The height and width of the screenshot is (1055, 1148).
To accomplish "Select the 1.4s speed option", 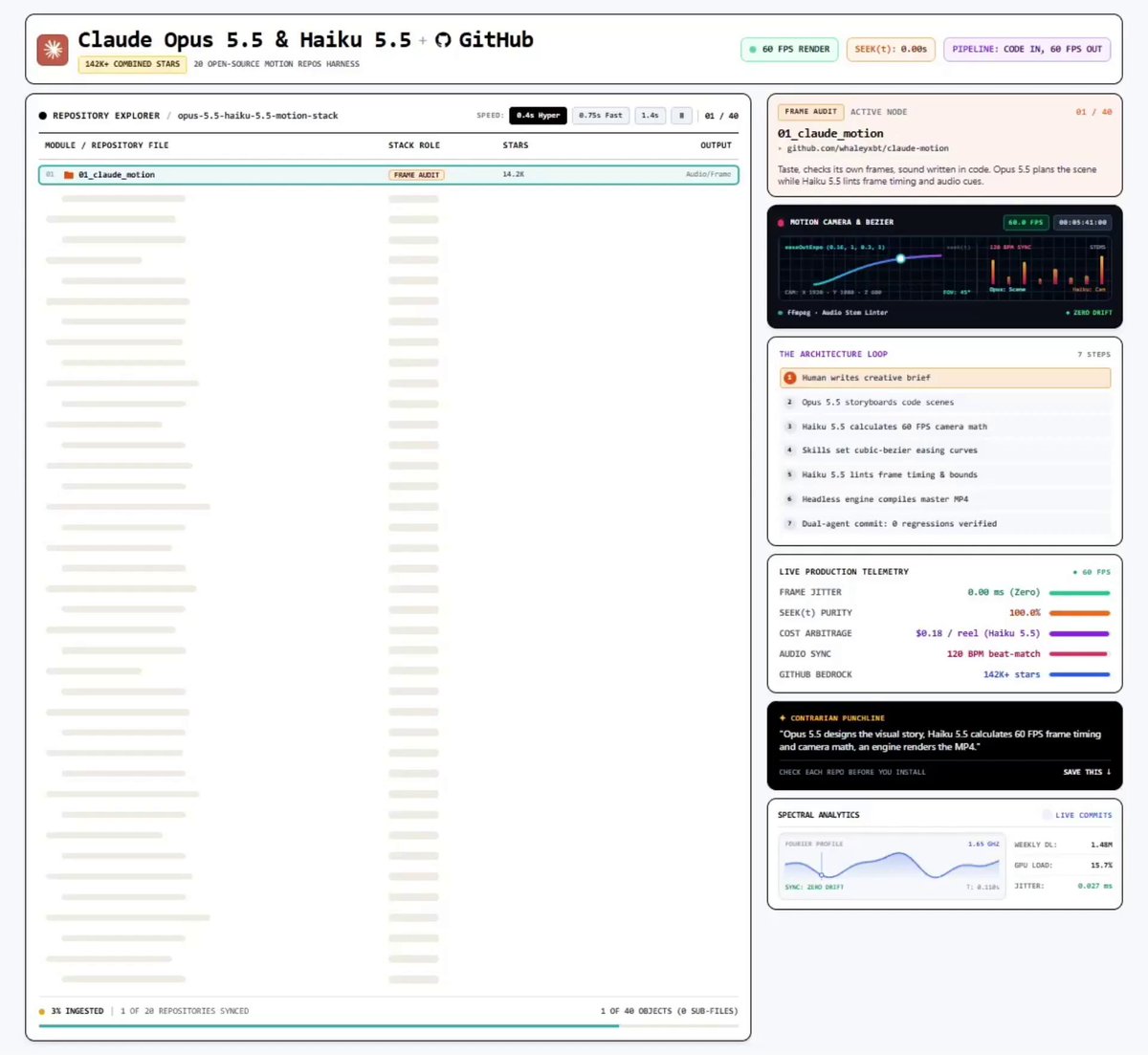I will (650, 116).
